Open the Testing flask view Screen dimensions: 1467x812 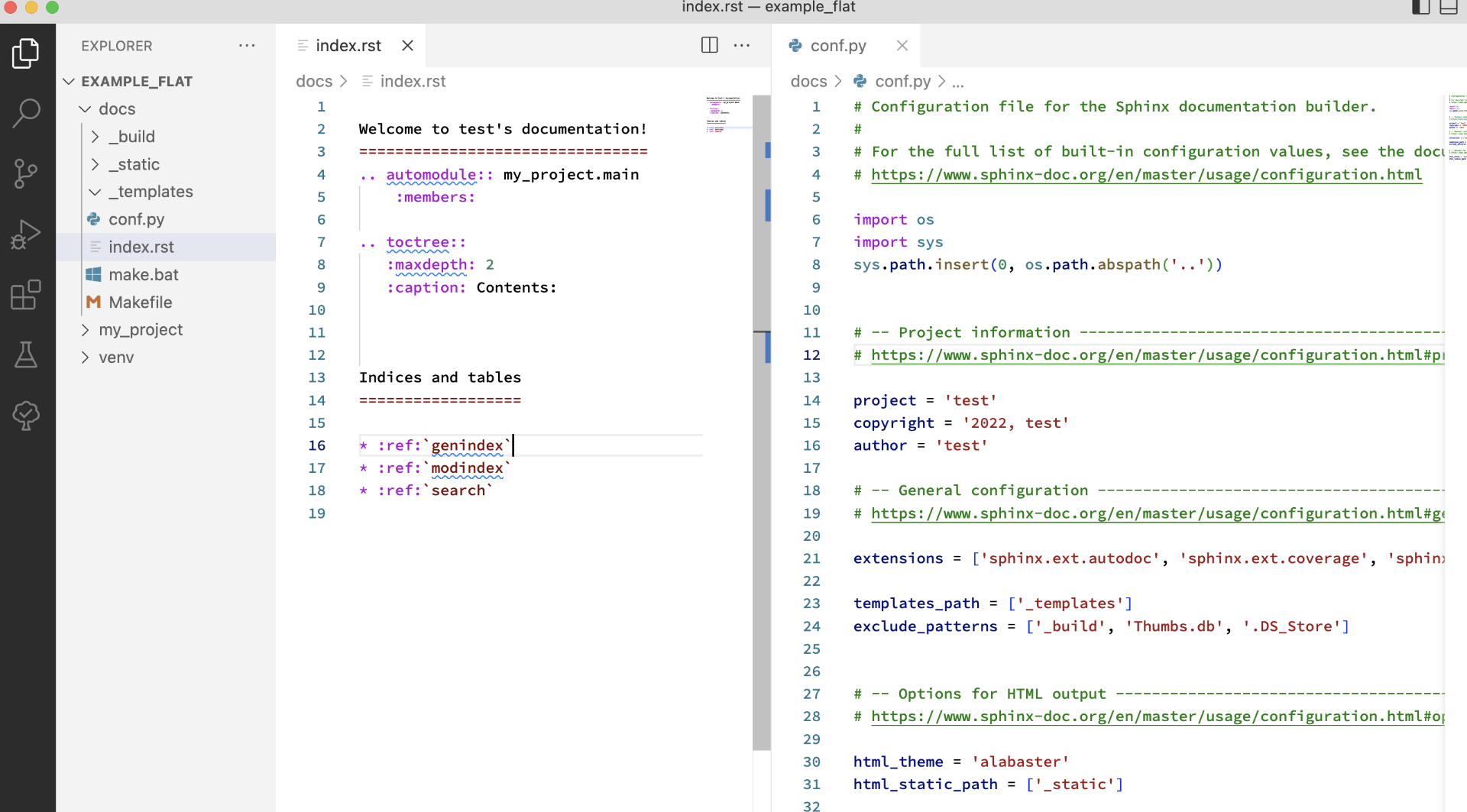pyautogui.click(x=26, y=354)
